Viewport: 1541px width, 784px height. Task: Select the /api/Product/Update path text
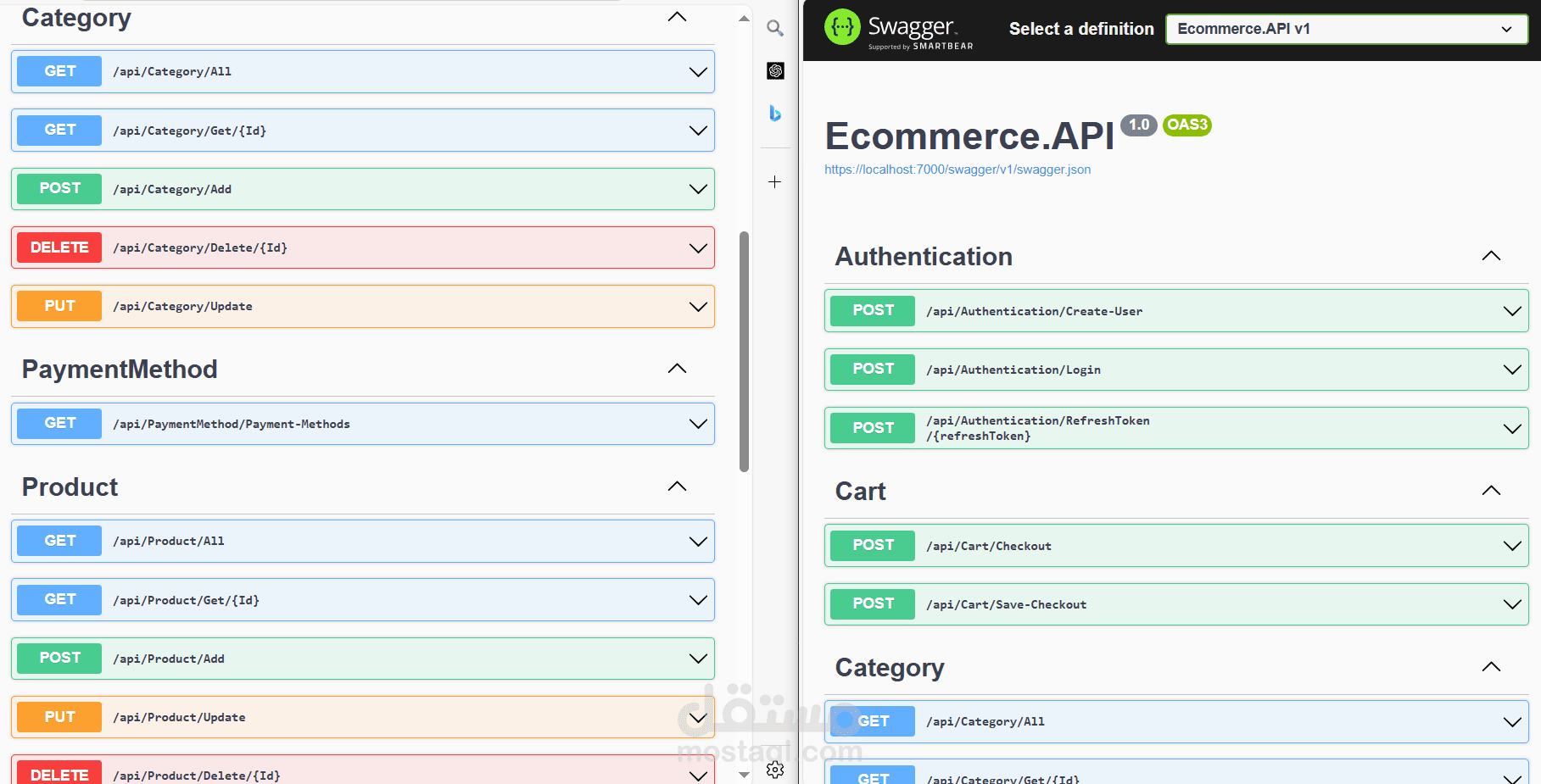(x=179, y=717)
